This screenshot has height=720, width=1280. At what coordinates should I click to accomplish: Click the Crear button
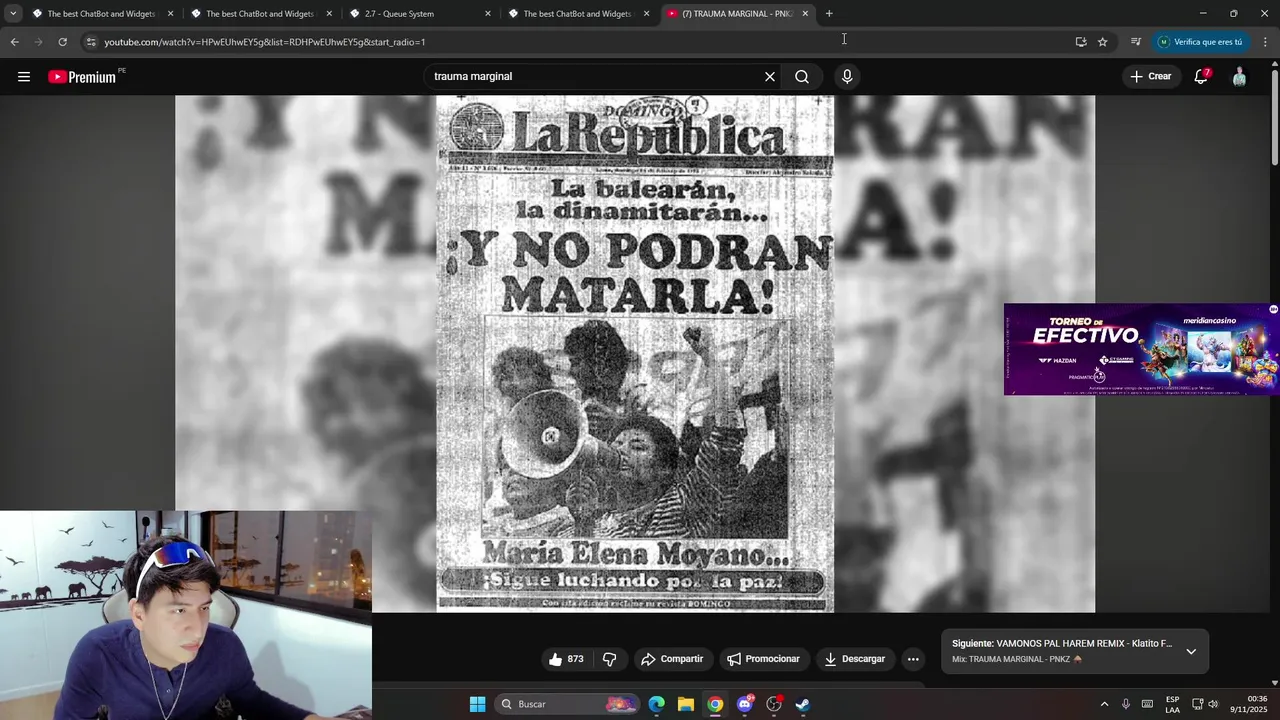click(x=1151, y=77)
